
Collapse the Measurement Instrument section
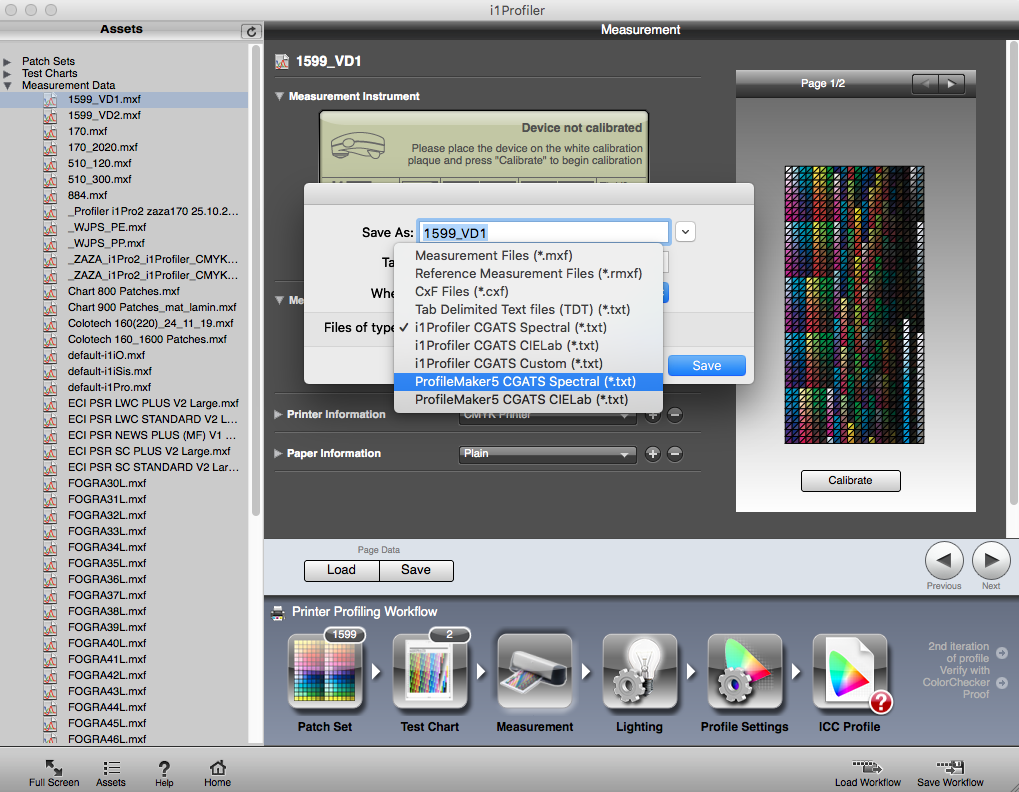(x=279, y=96)
